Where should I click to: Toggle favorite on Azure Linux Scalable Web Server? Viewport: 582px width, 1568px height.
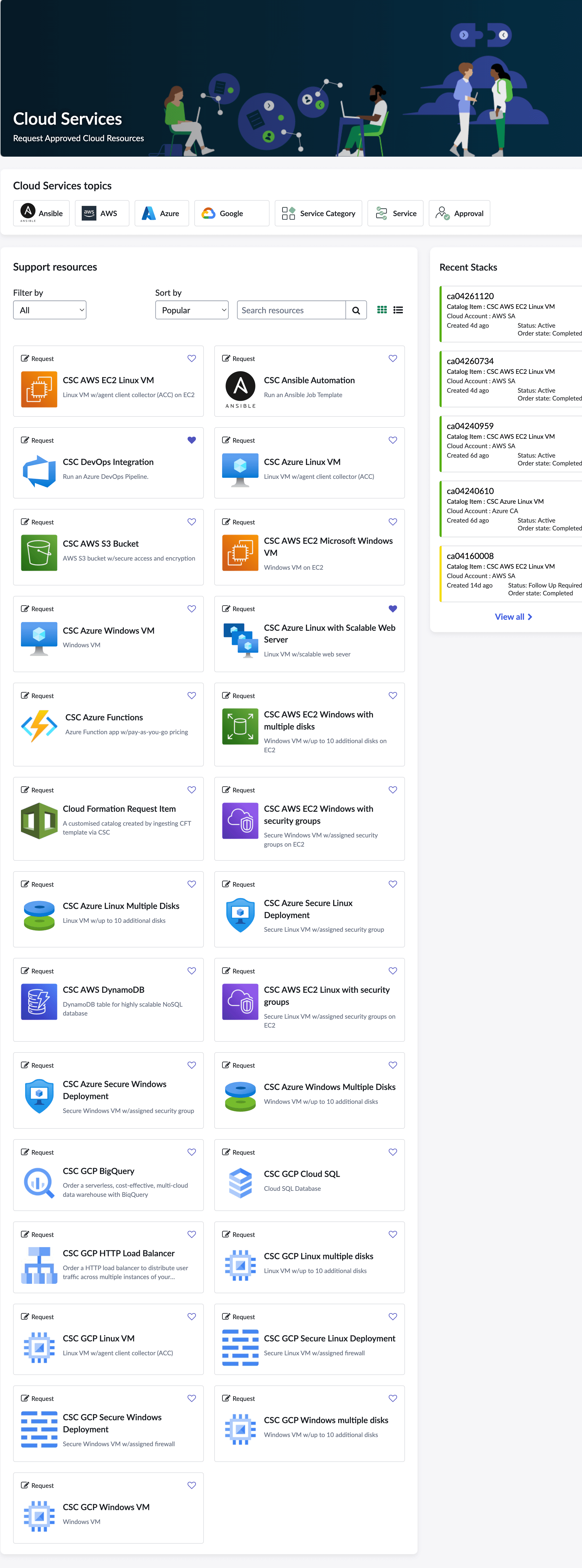[x=393, y=609]
